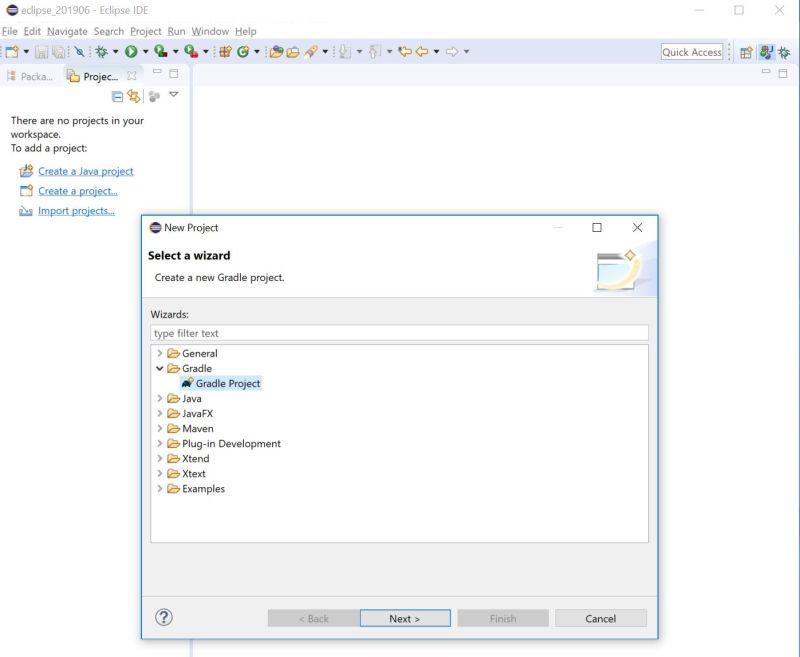Image resolution: width=800 pixels, height=657 pixels.
Task: Click the Search flashlight icon
Action: coord(310,52)
